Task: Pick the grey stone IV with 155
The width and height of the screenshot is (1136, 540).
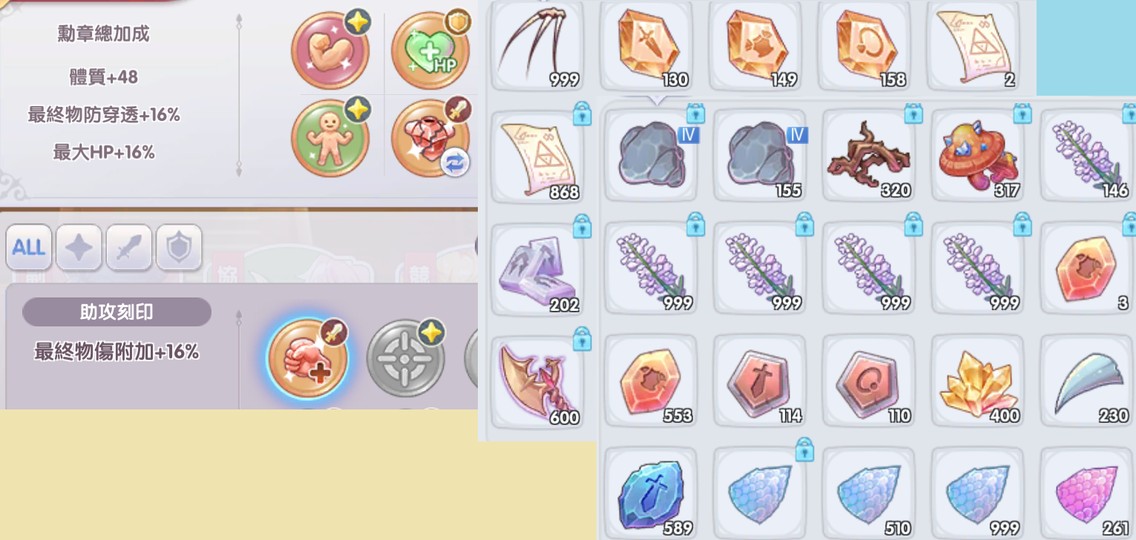Action: click(x=759, y=155)
